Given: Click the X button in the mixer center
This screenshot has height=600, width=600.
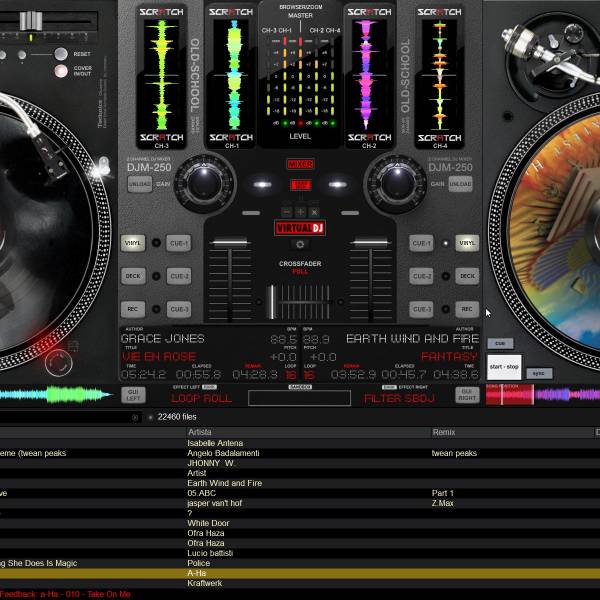Looking at the screenshot, I should pyautogui.click(x=314, y=212).
